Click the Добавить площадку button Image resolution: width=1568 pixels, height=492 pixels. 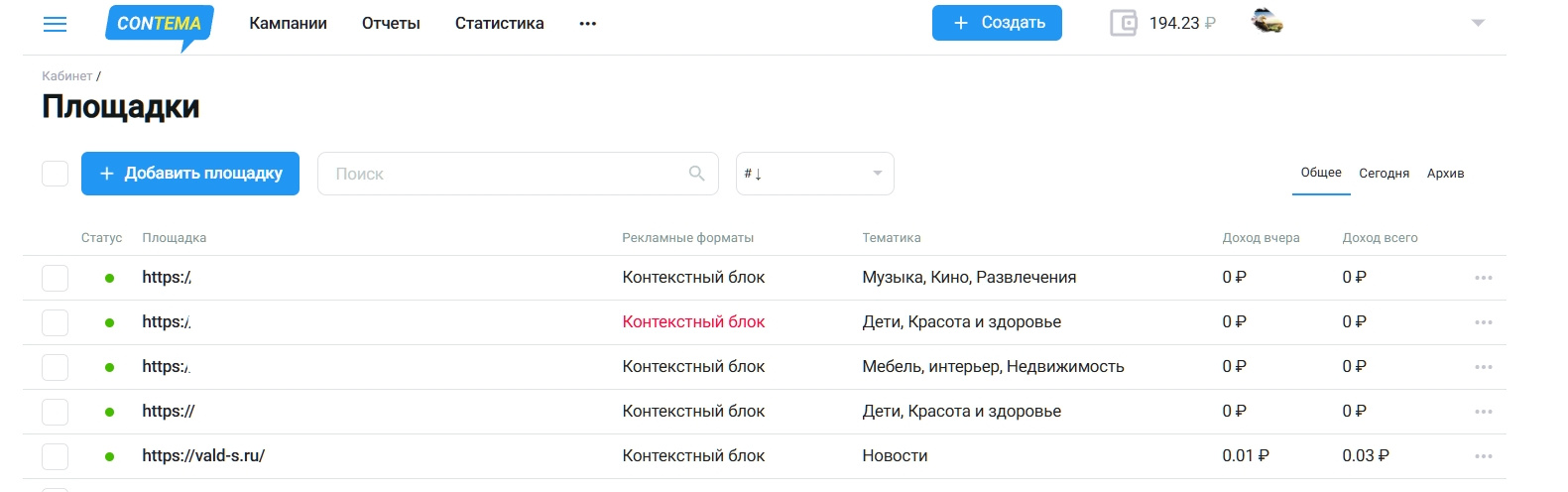click(x=190, y=174)
